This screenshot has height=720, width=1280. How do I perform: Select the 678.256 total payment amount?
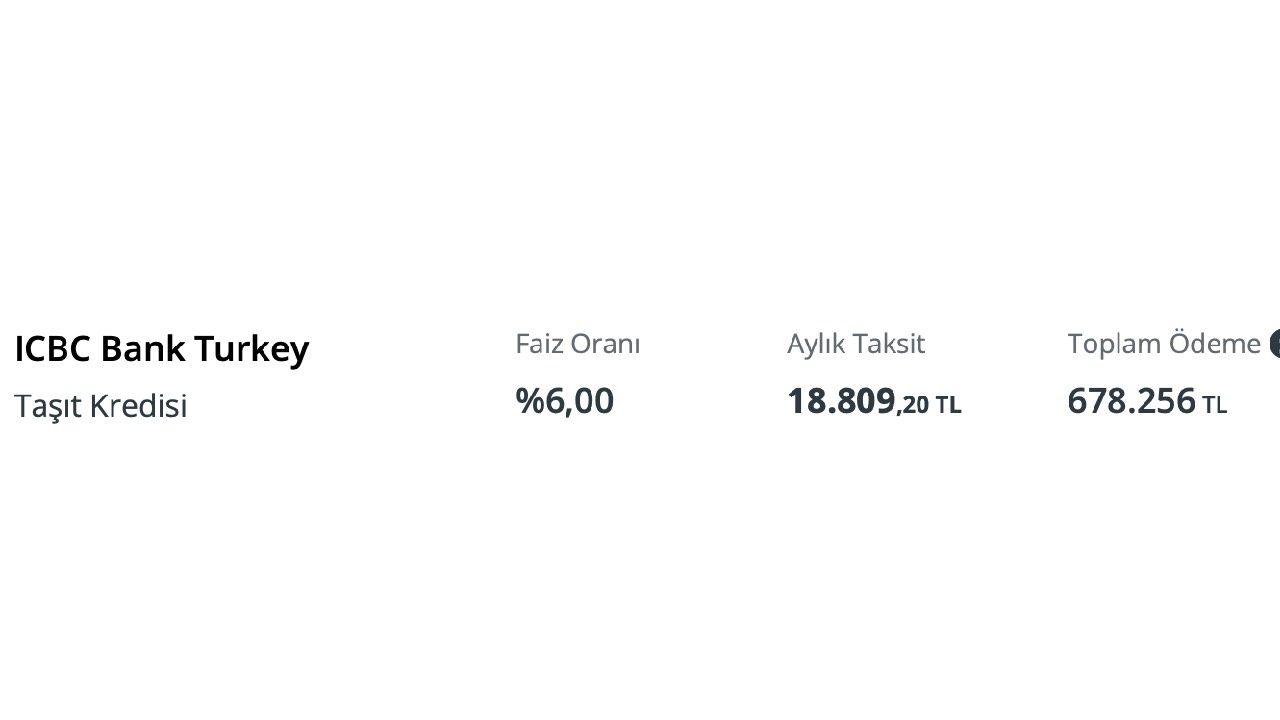[x=1131, y=401]
